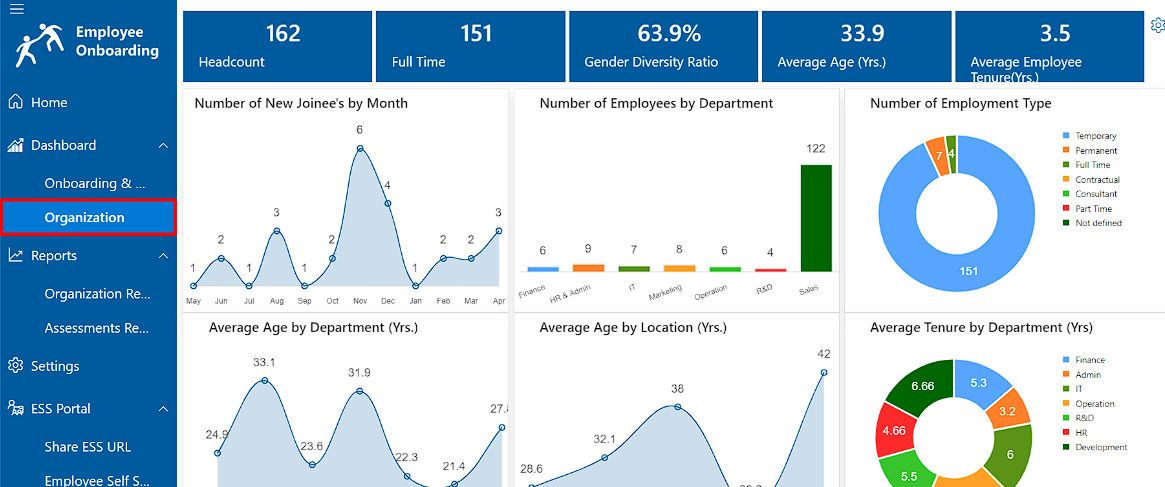The width and height of the screenshot is (1165, 487).
Task: Toggle Admin legend swatch in tenure chart
Action: (1066, 375)
